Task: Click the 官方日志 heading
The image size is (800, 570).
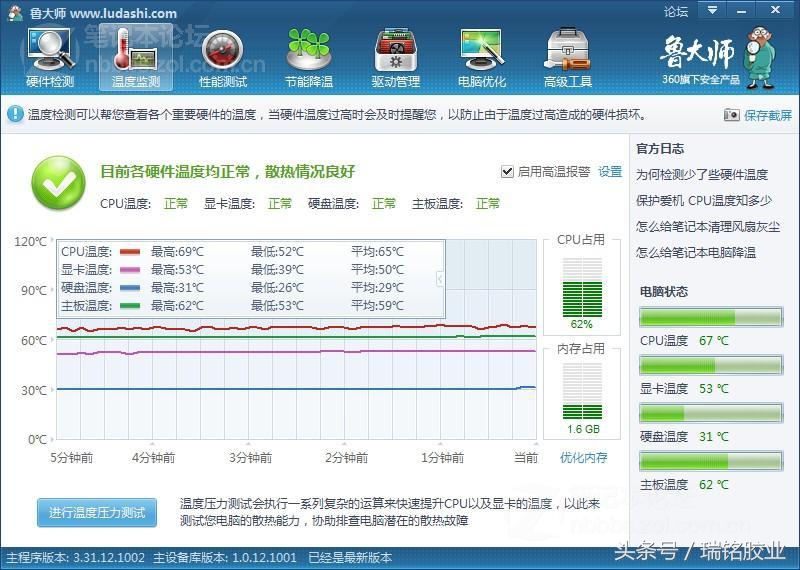Action: pos(660,149)
